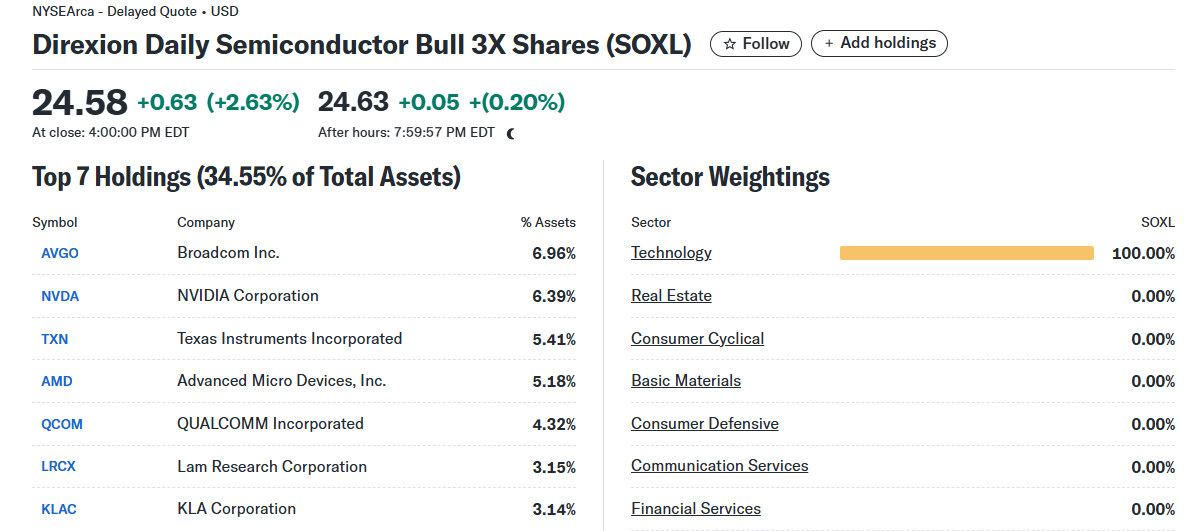1197x531 pixels.
Task: Click the LRCX ticker link
Action: pos(59,467)
